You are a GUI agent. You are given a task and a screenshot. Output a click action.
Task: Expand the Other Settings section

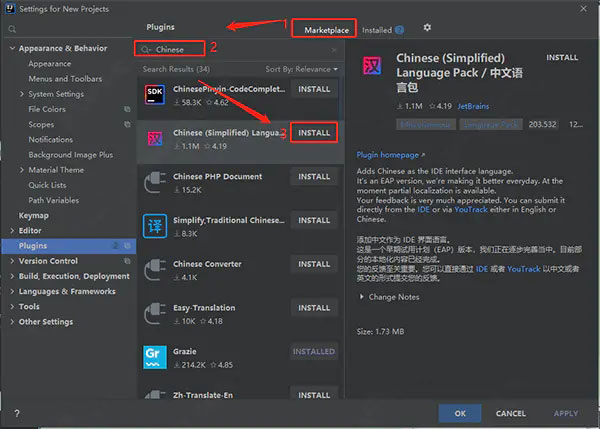click(x=12, y=321)
